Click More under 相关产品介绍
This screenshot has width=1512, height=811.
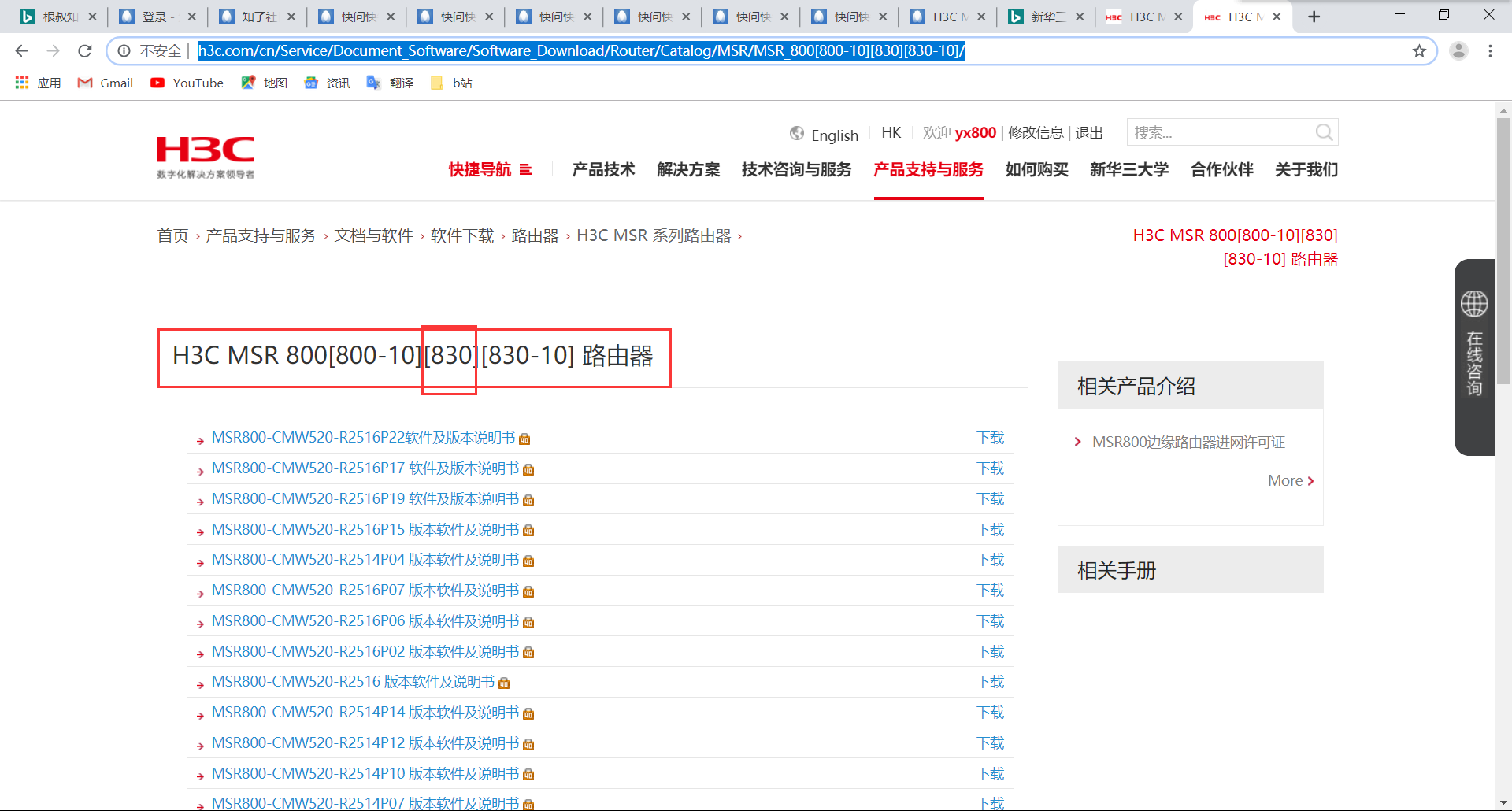tap(1291, 480)
